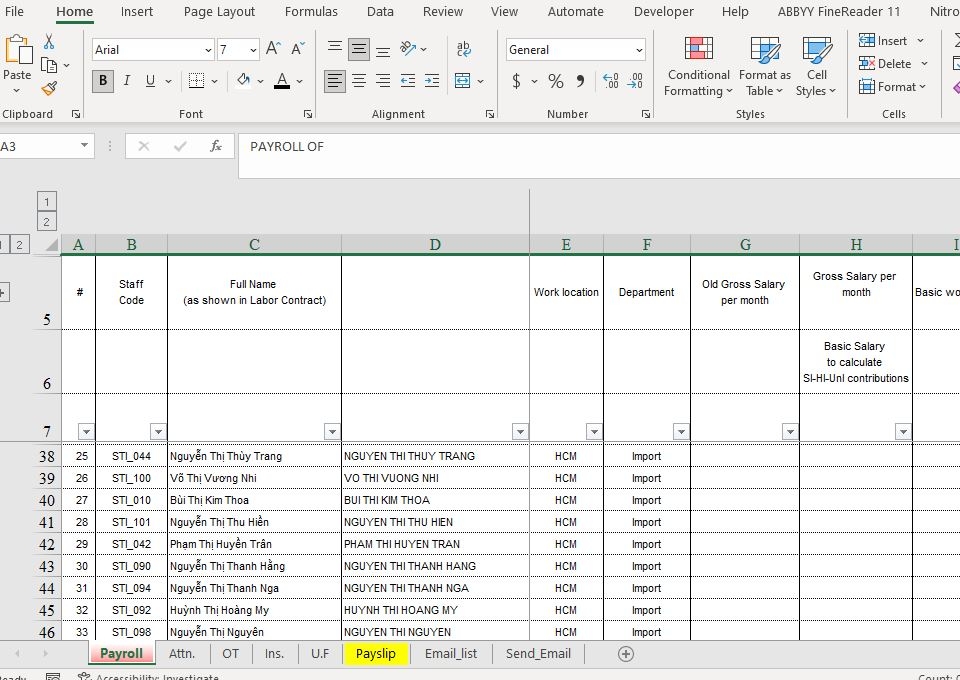
Task: Open the font name Arial dropdown
Action: tap(208, 50)
